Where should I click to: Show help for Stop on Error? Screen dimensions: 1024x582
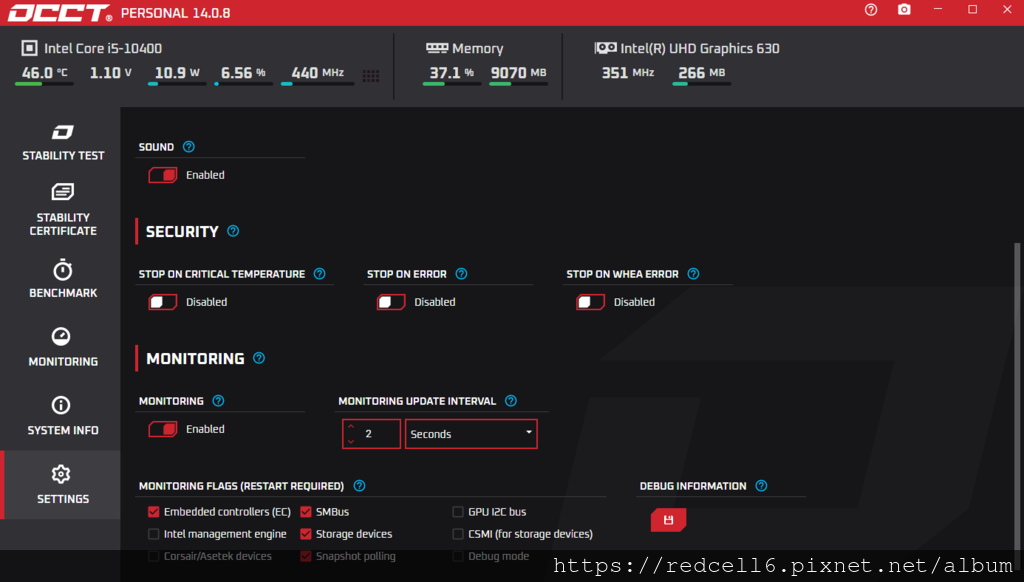pyautogui.click(x=461, y=274)
